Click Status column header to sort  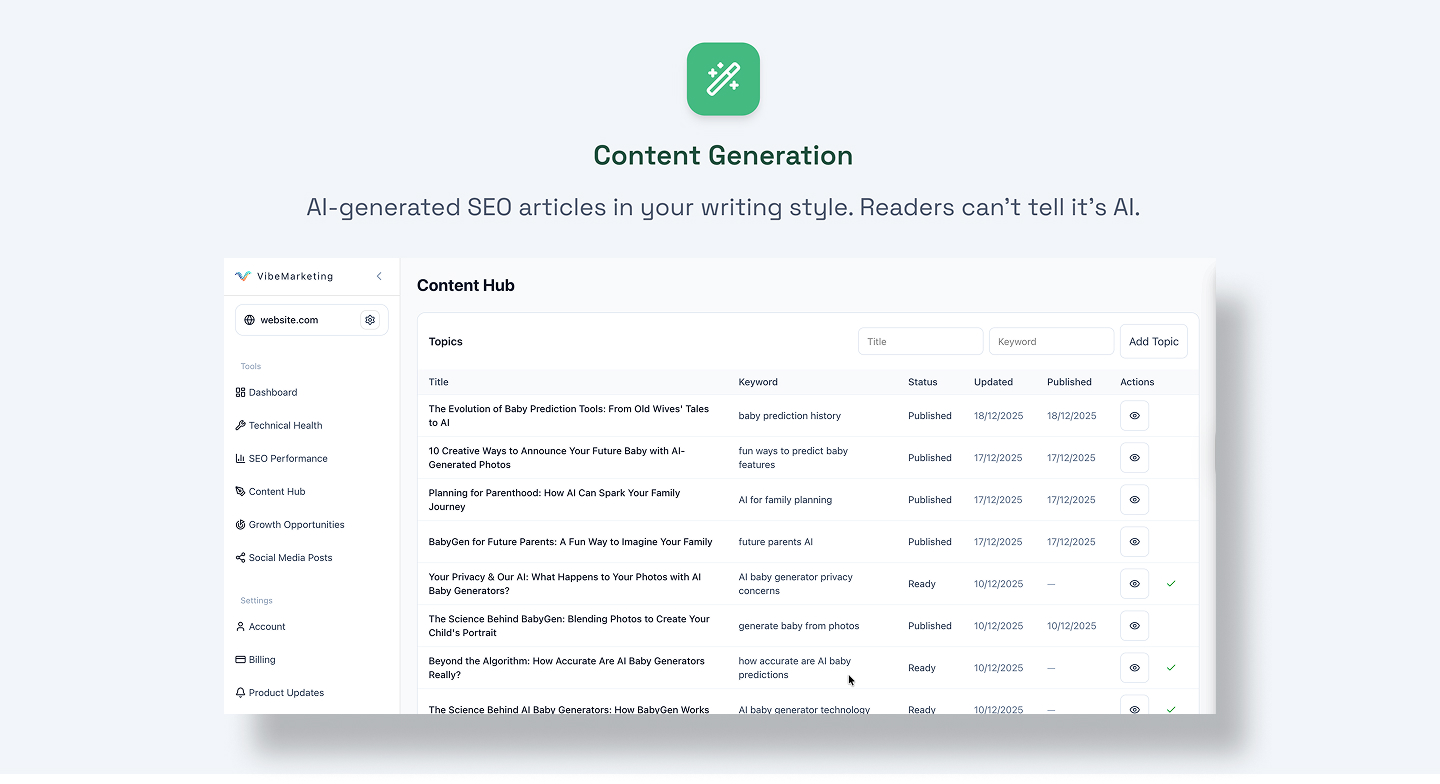point(921,382)
